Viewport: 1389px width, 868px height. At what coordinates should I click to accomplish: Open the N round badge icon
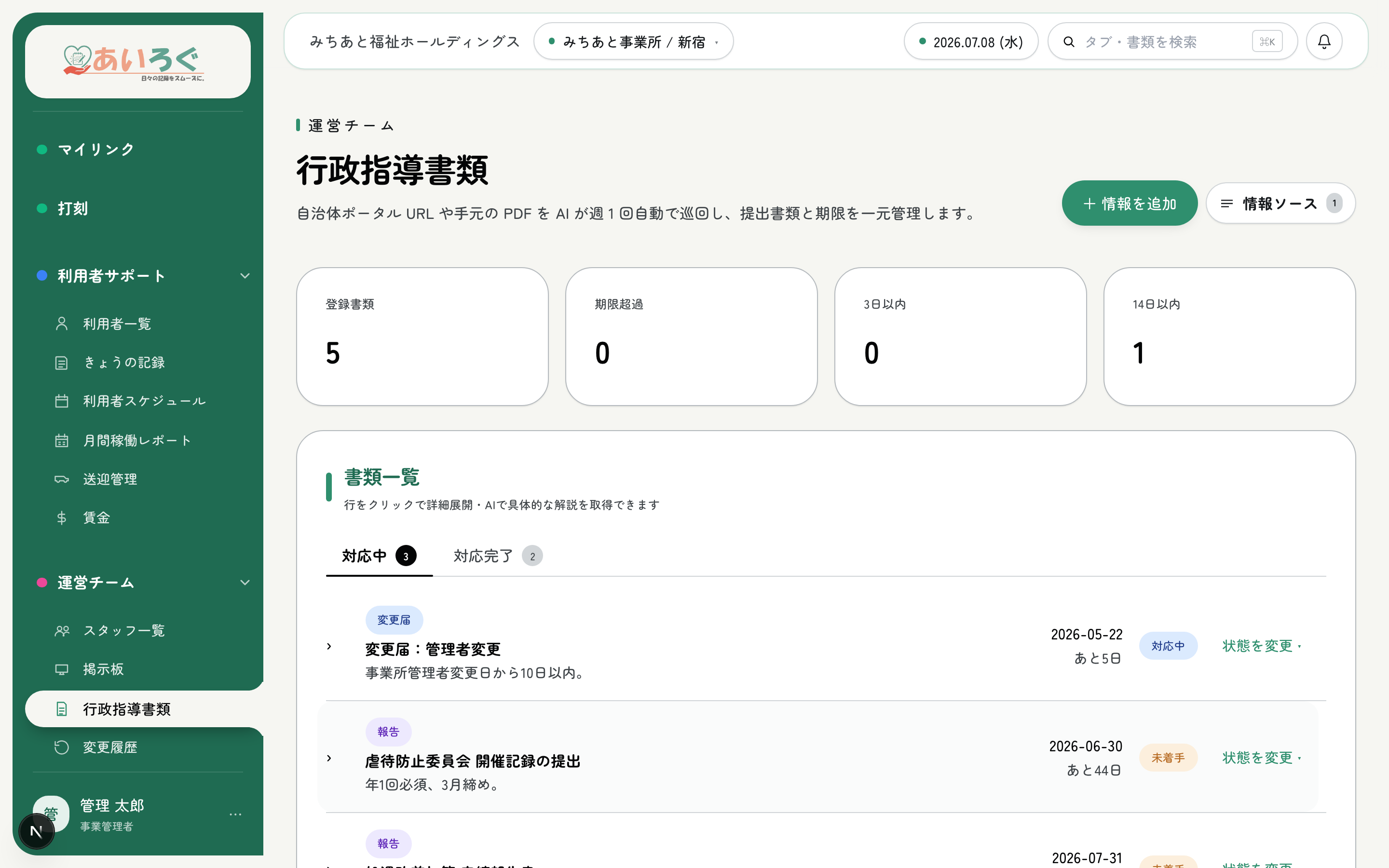36,831
